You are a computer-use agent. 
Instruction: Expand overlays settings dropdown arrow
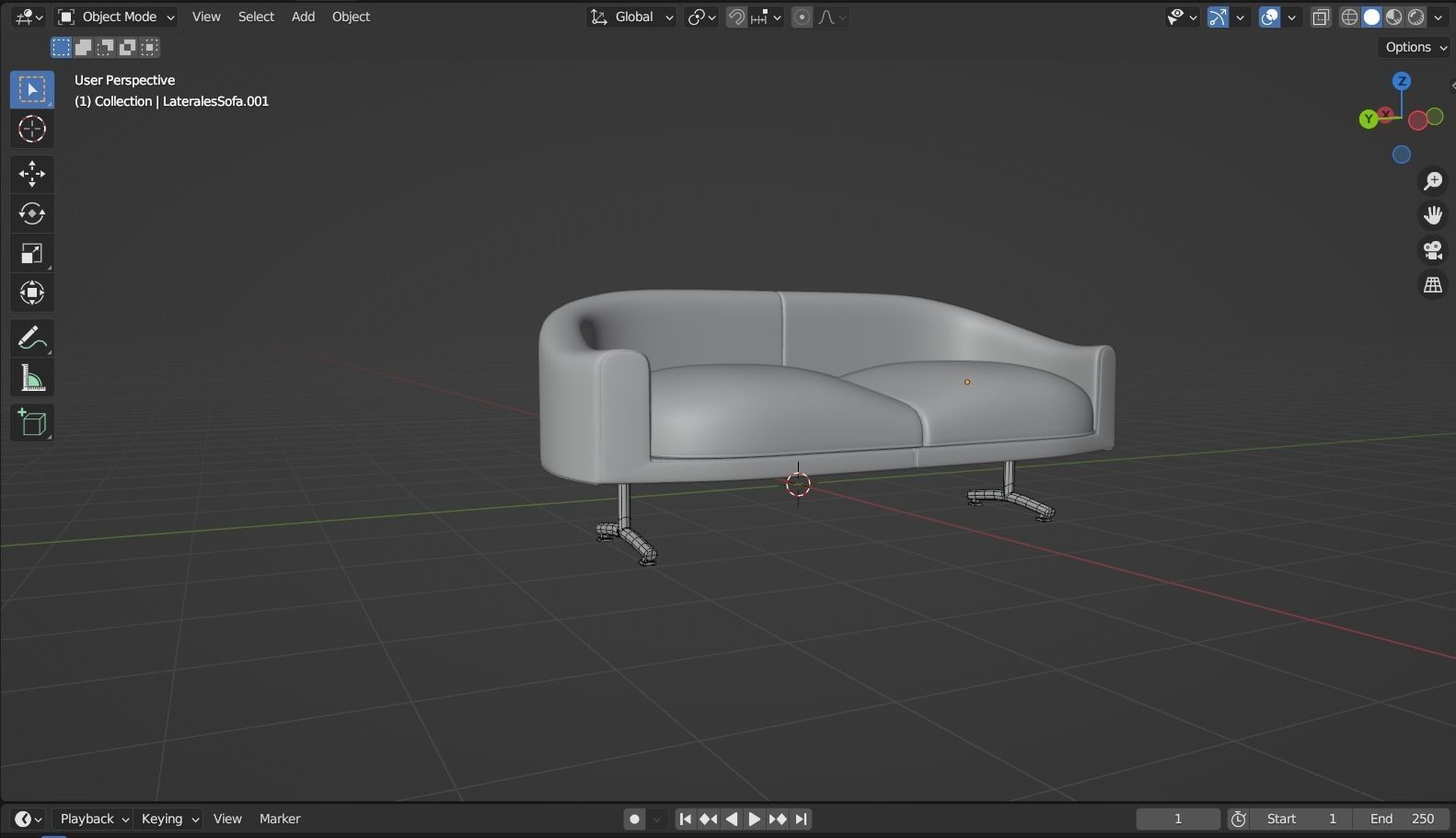[x=1292, y=17]
